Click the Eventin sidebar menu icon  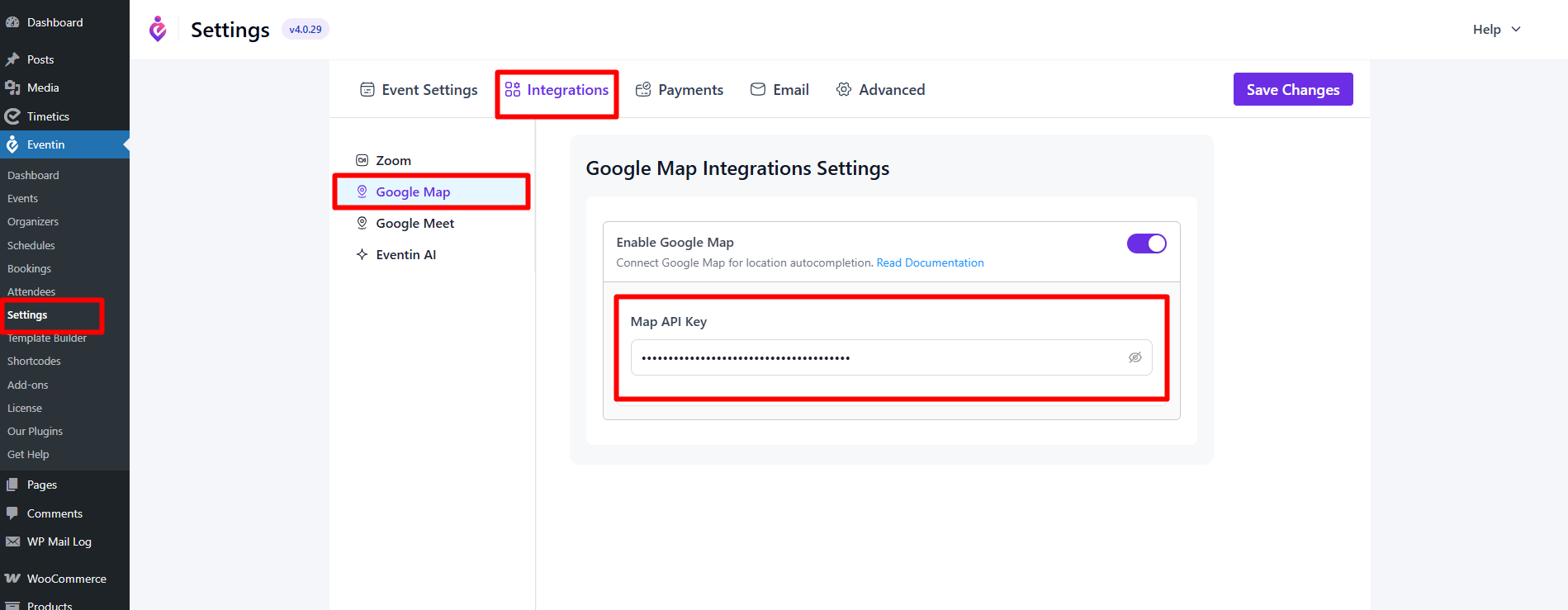(12, 144)
